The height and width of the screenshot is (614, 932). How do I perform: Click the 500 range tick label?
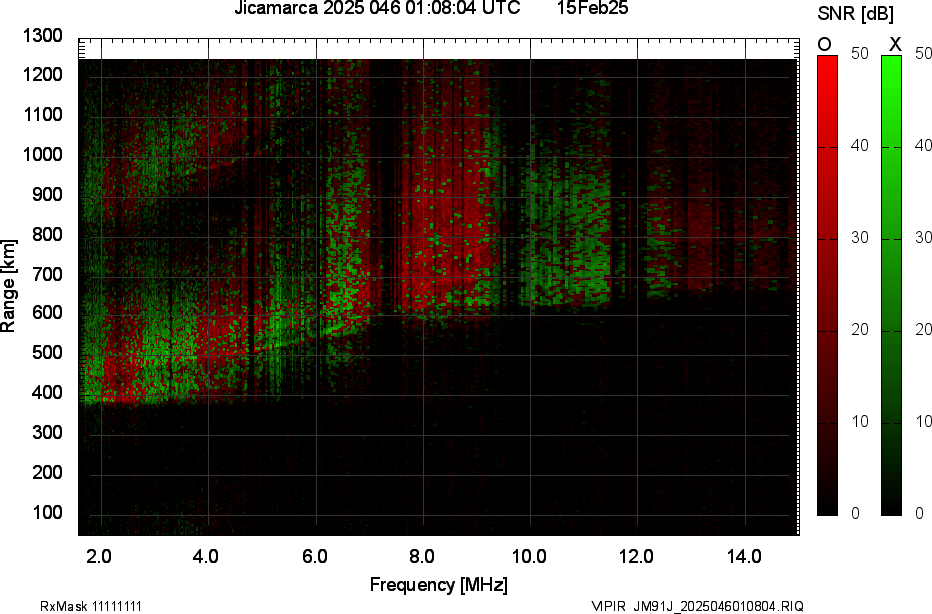(47, 352)
